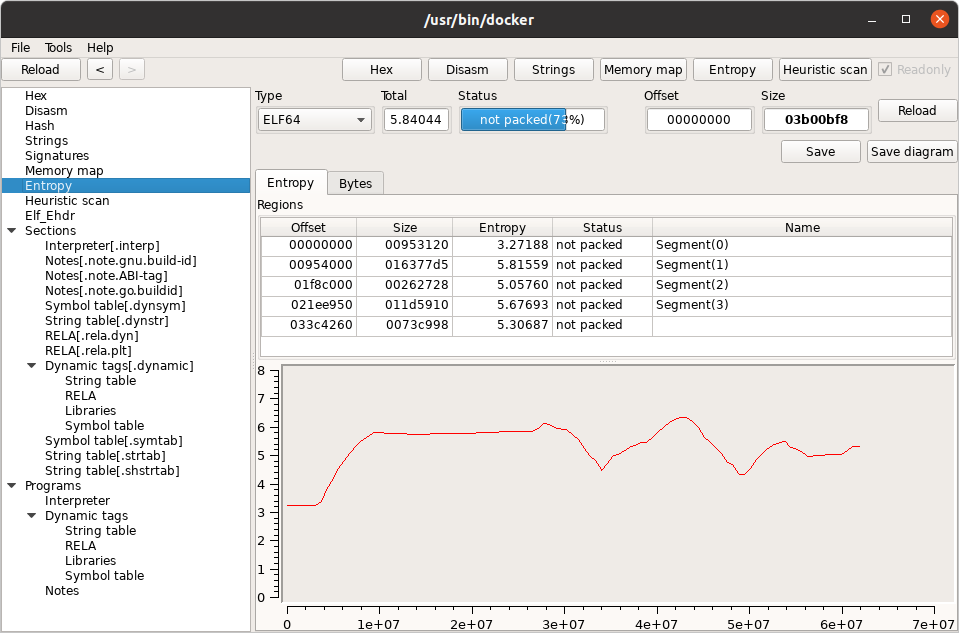Maximize the /usr/bin/docker window
Screen dimensions: 959x633
[906, 20]
